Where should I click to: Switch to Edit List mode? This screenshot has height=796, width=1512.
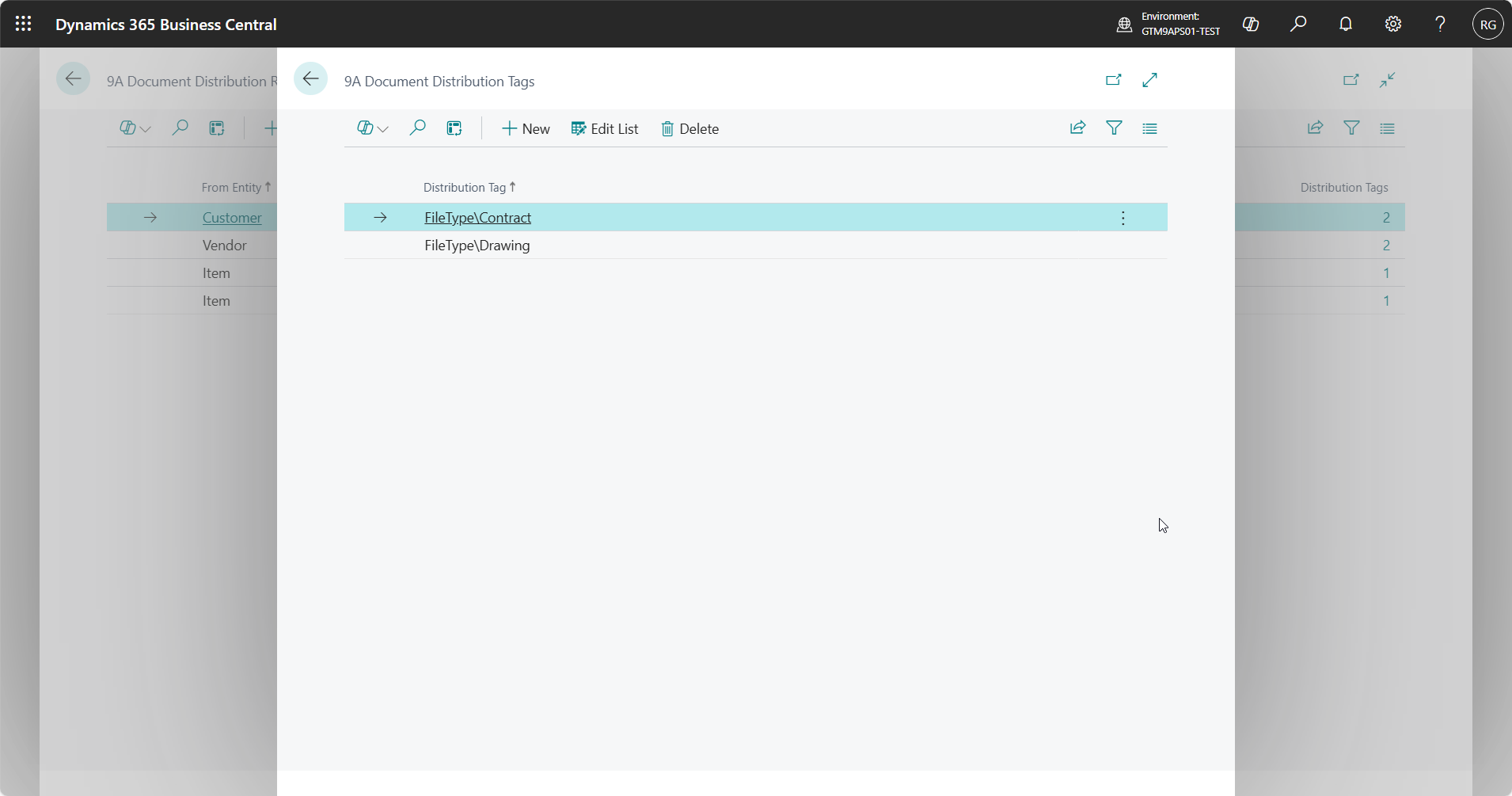click(x=605, y=129)
